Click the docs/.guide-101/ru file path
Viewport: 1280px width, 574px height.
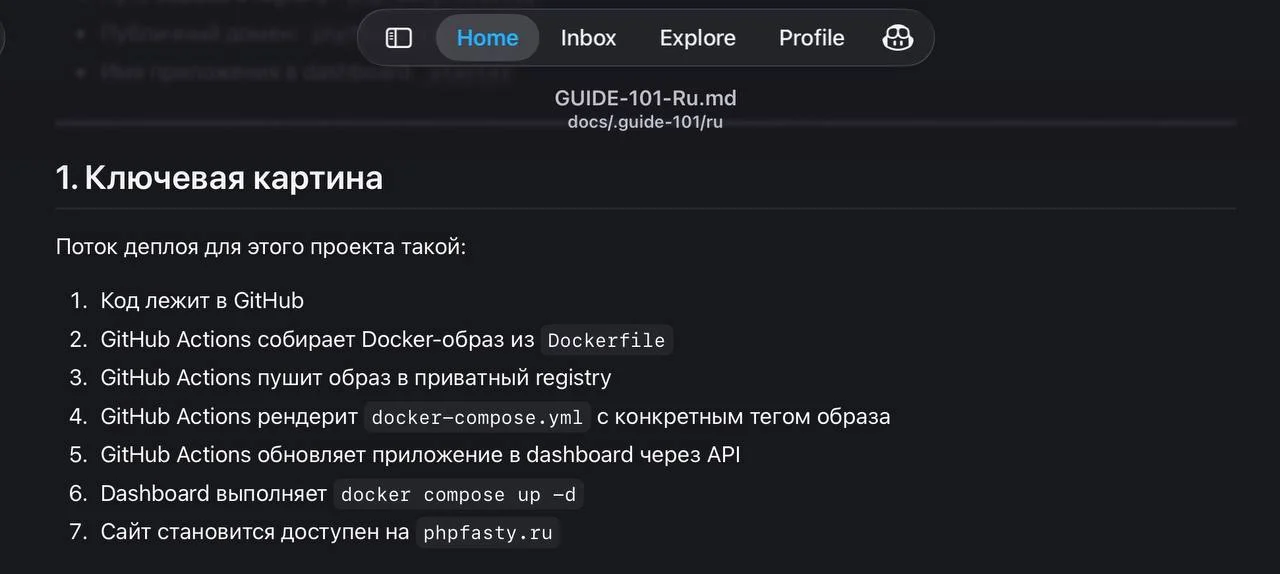[645, 122]
